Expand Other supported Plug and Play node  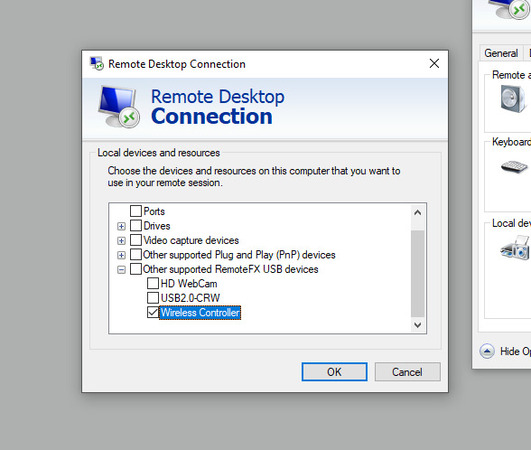pyautogui.click(x=121, y=255)
